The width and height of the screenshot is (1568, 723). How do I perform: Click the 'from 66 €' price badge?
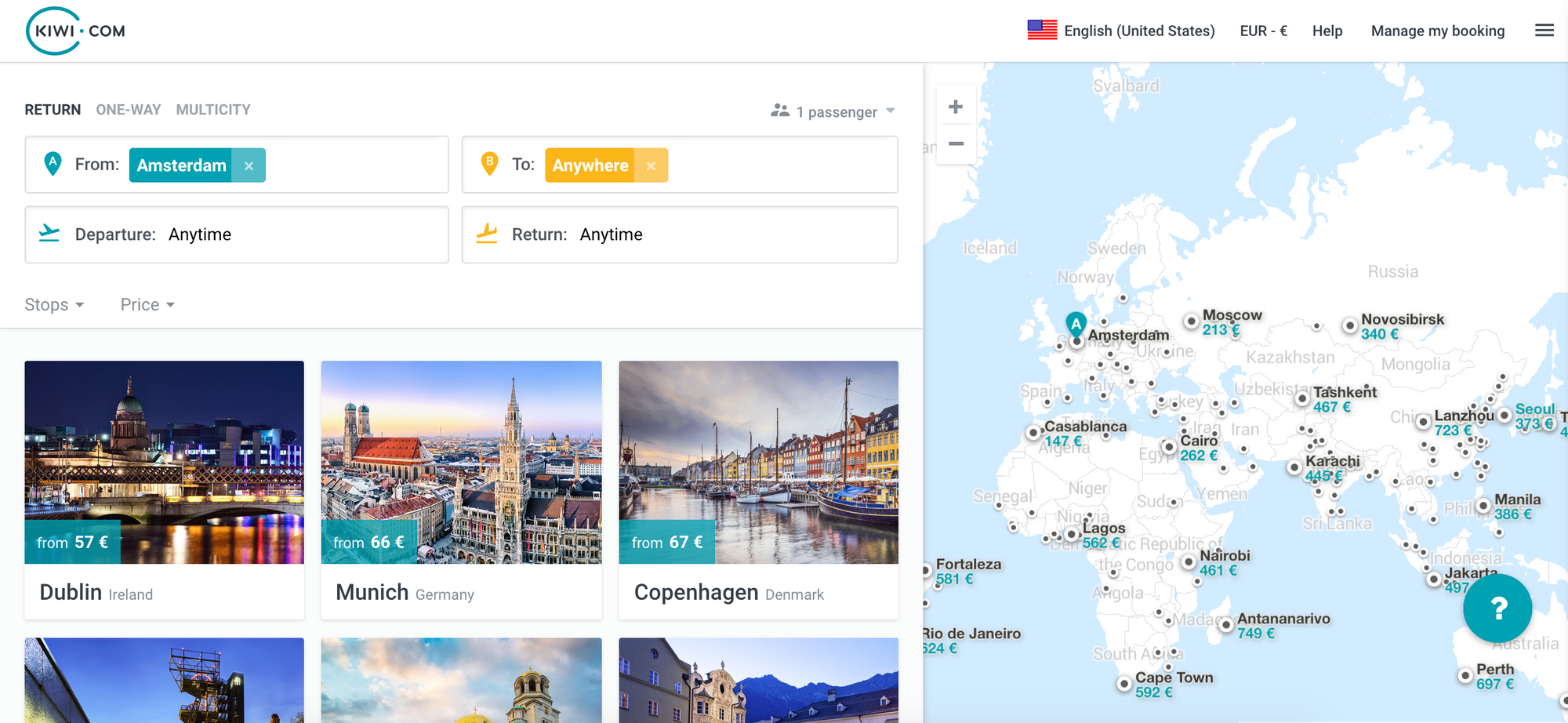tap(368, 542)
